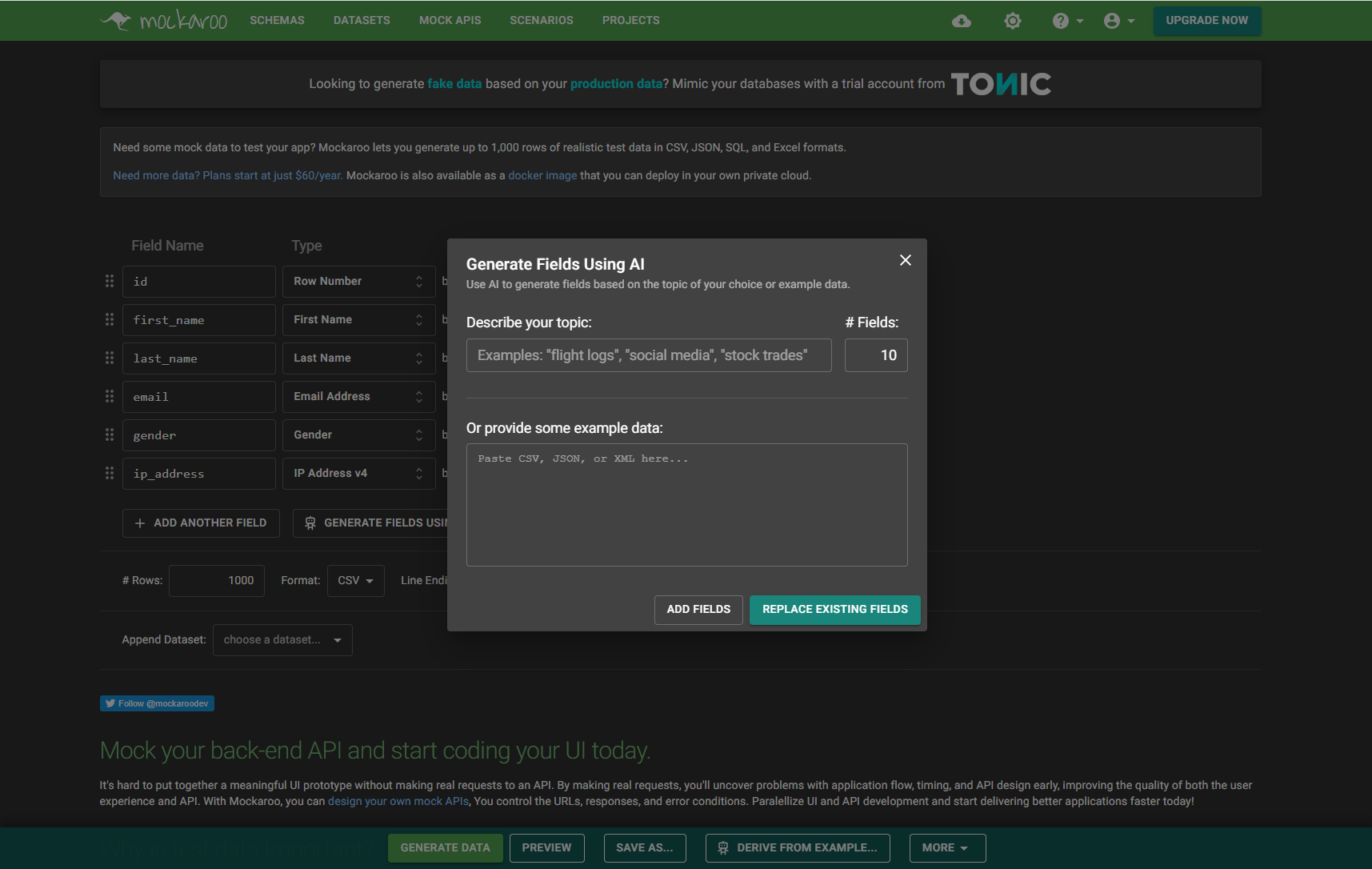The image size is (1372, 869).
Task: Open the help question mark menu
Action: 1067,21
